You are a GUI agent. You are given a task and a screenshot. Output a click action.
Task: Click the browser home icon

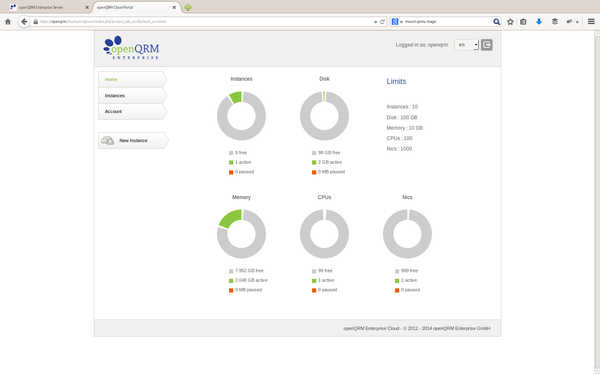tap(8, 22)
